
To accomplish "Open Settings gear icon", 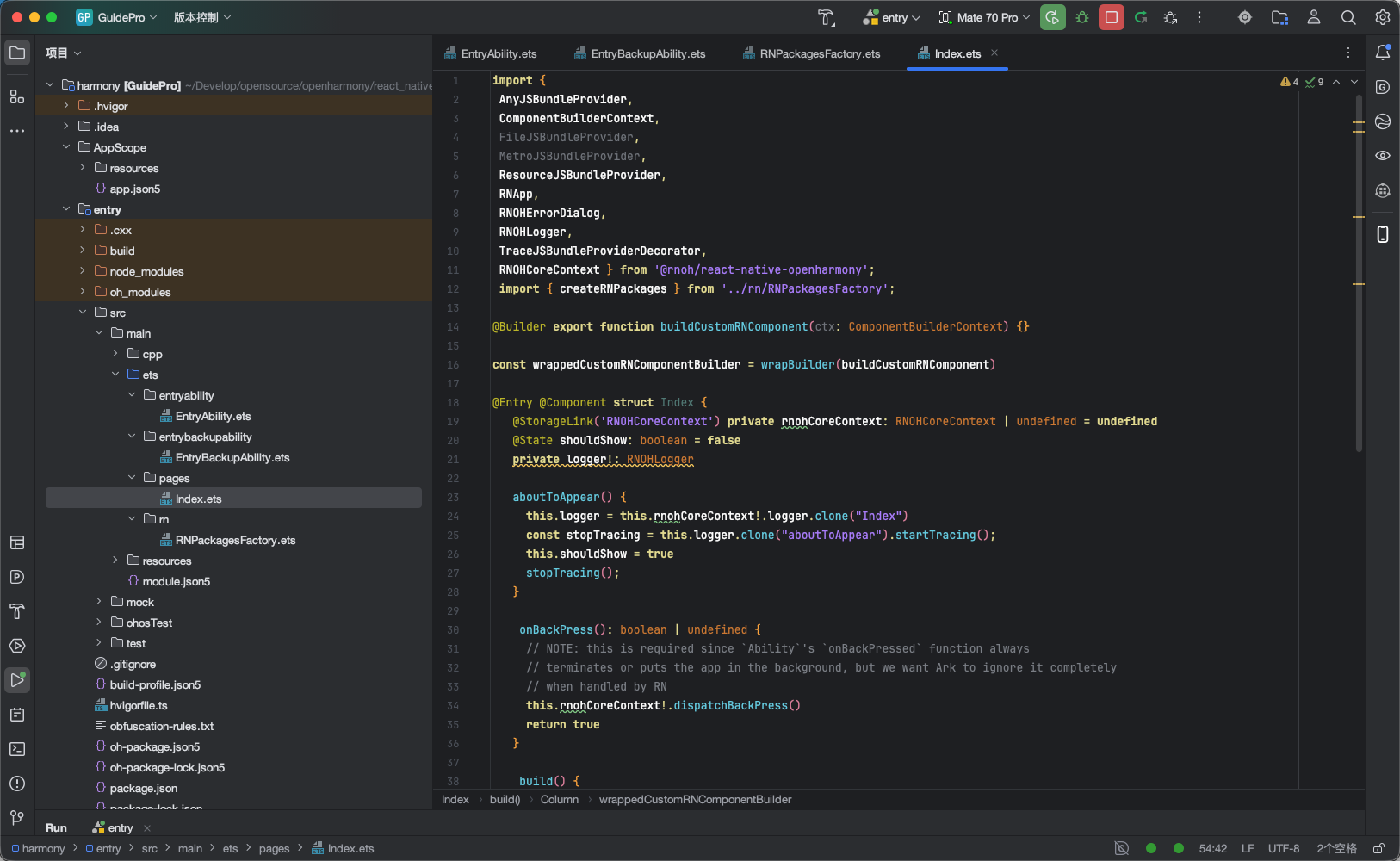I will pos(1383,17).
